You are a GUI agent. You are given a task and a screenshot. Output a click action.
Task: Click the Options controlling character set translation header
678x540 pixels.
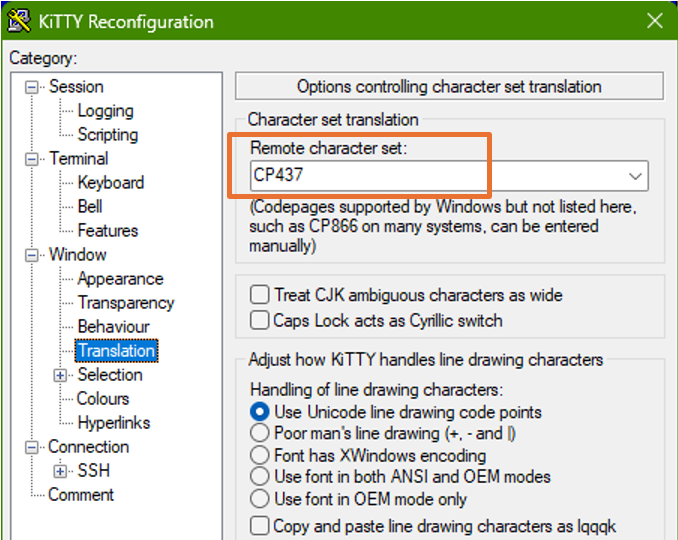449,87
